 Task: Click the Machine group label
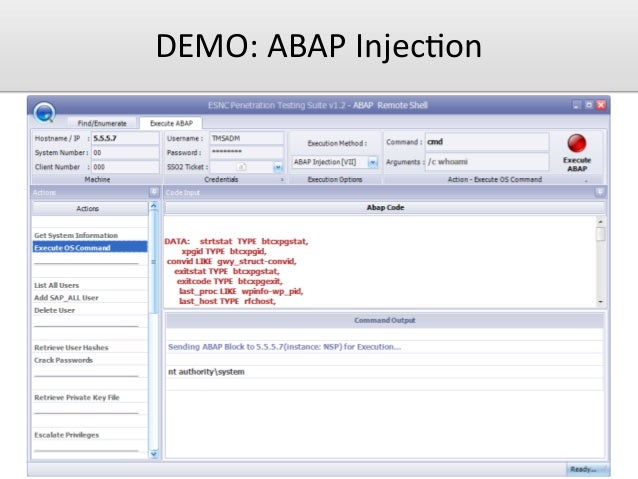tap(97, 179)
